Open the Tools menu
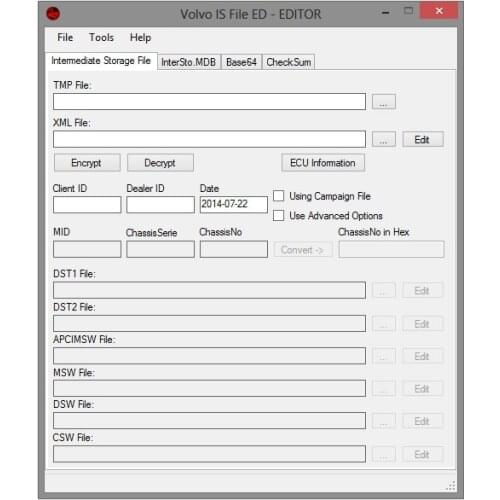500x500 pixels. coord(101,37)
